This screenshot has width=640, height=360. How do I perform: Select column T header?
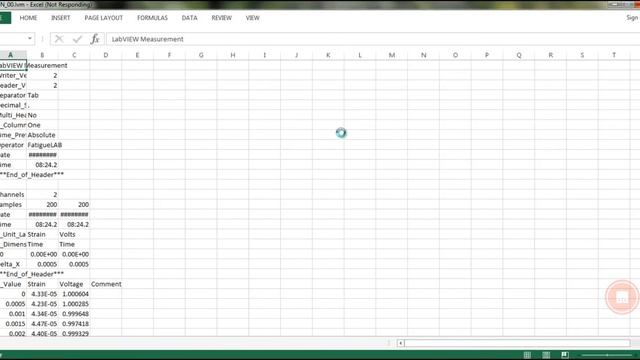[x=614, y=55]
